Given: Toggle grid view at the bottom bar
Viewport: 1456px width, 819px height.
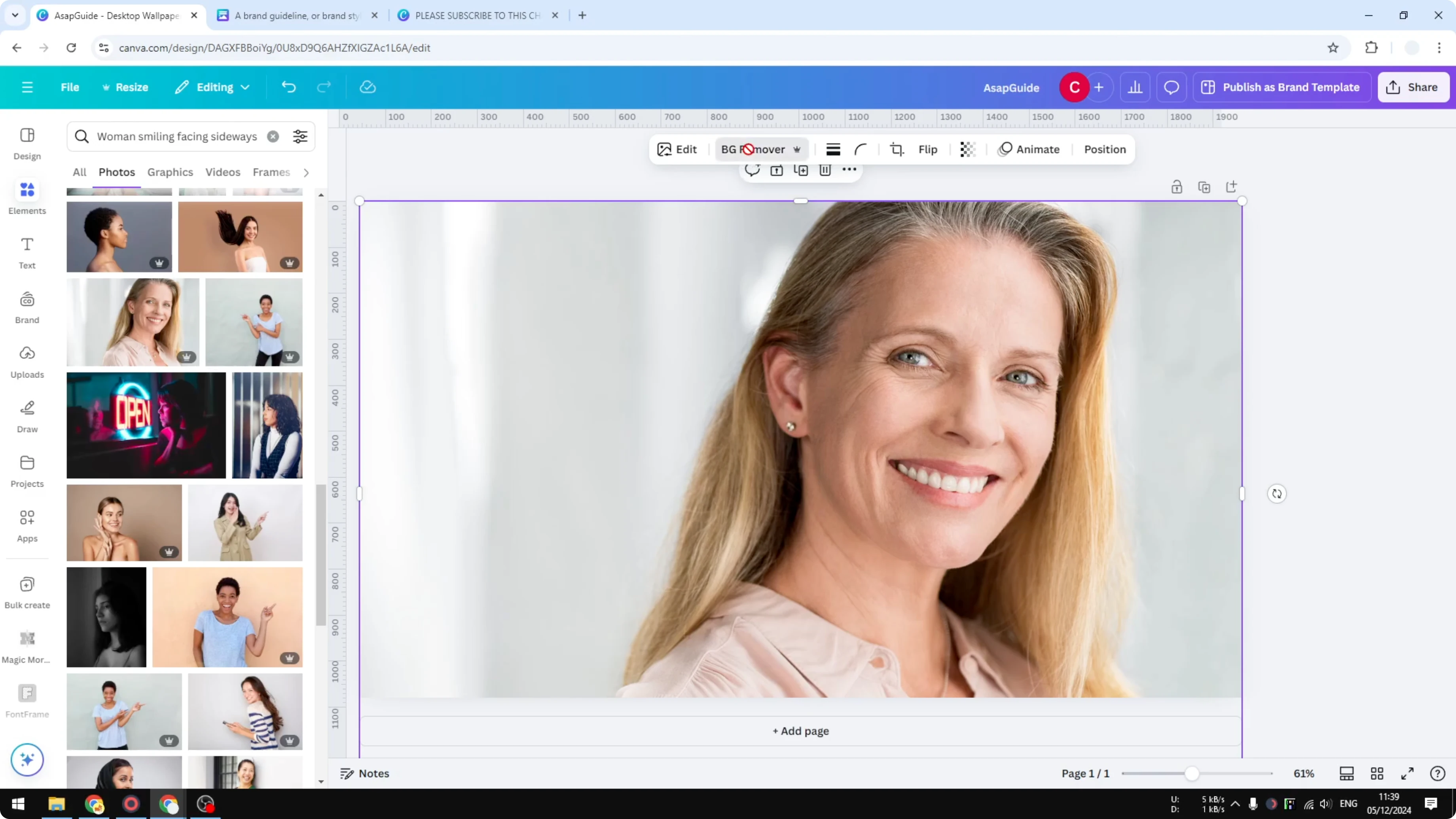Looking at the screenshot, I should tap(1377, 773).
